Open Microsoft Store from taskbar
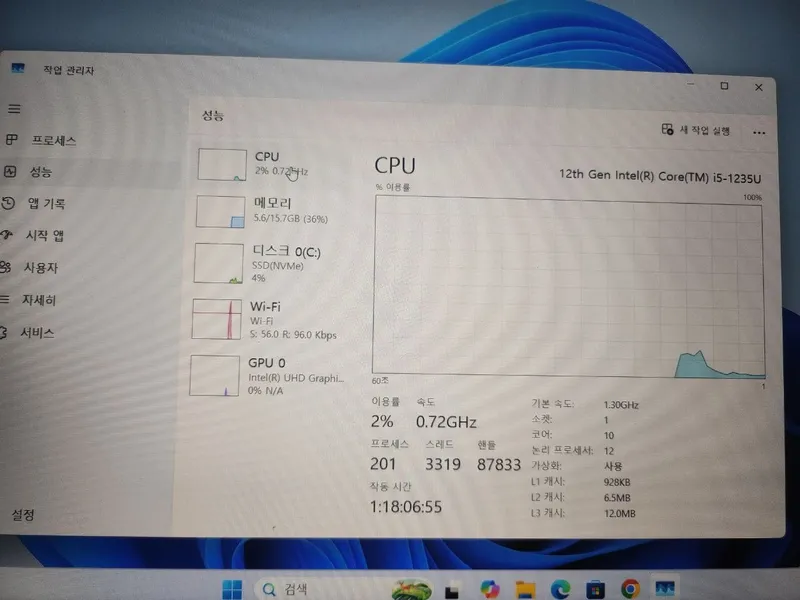Image resolution: width=800 pixels, height=600 pixels. pyautogui.click(x=595, y=589)
